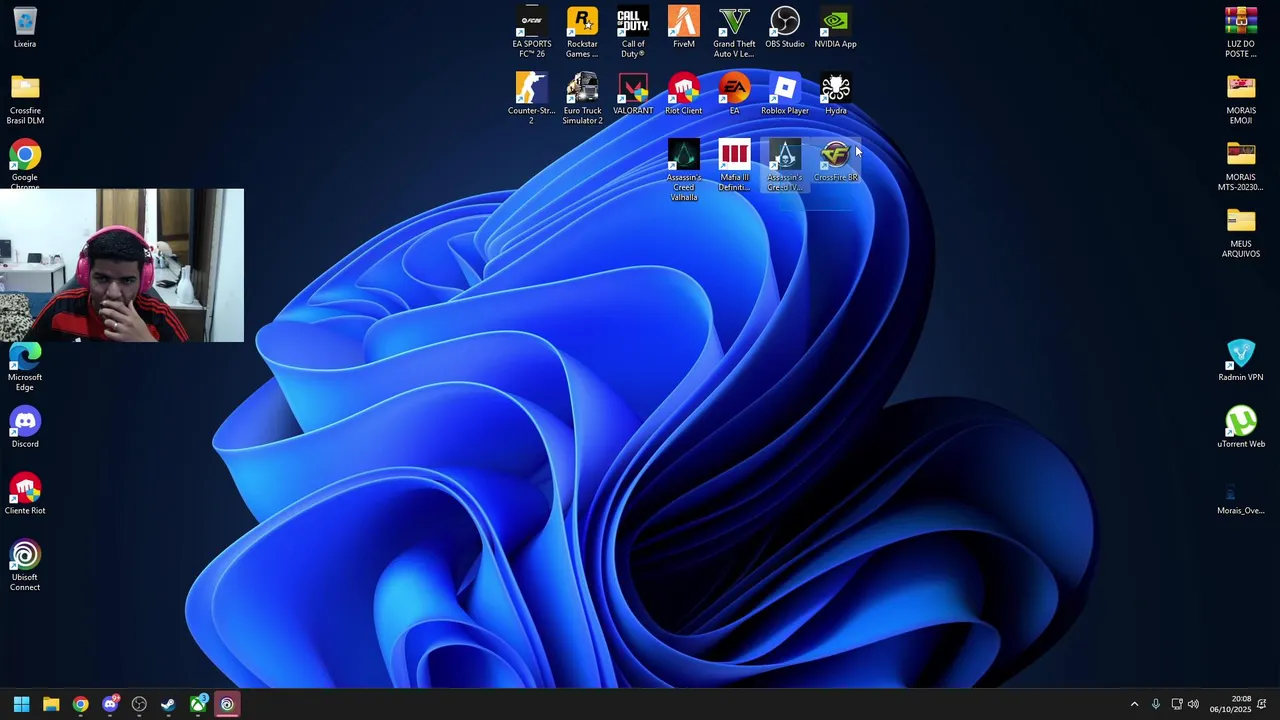Select the Ubisoft Connect desktop shortcut
The image size is (1280, 720).
pos(25,567)
